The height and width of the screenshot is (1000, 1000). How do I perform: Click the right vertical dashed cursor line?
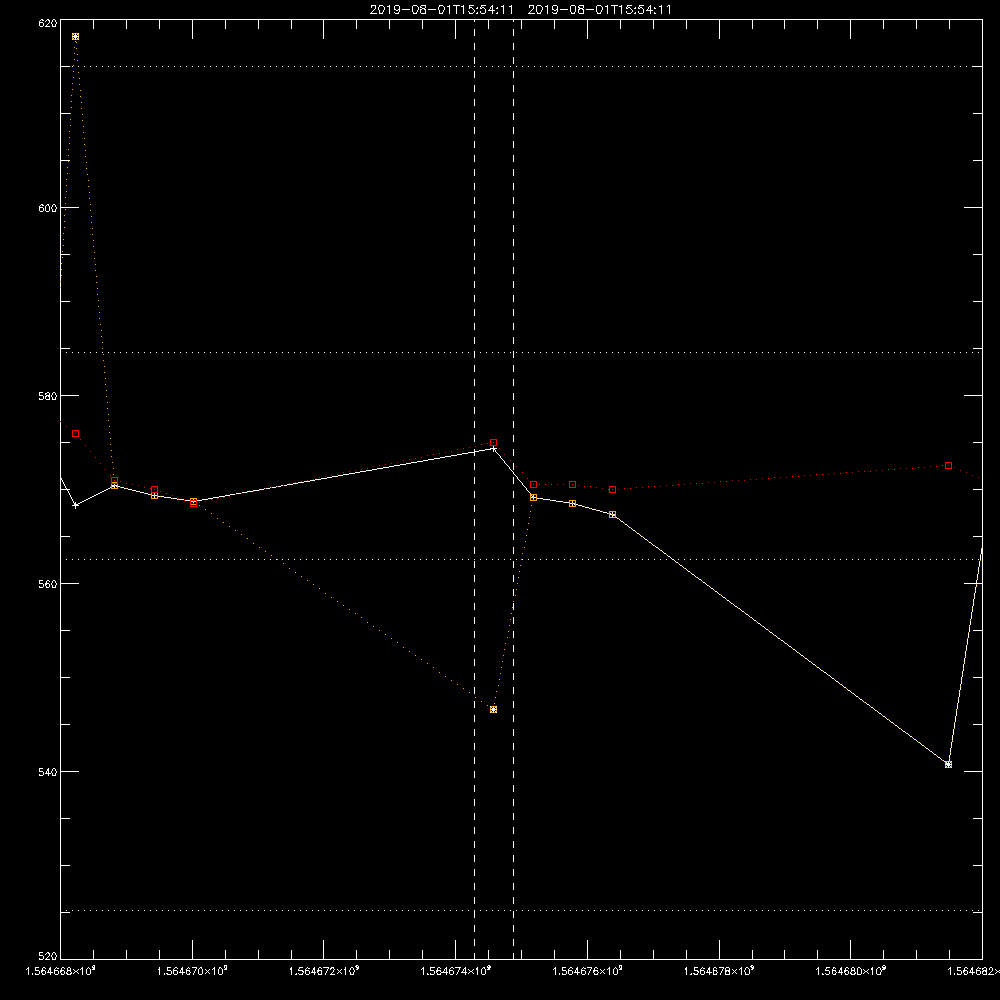pyautogui.click(x=513, y=488)
